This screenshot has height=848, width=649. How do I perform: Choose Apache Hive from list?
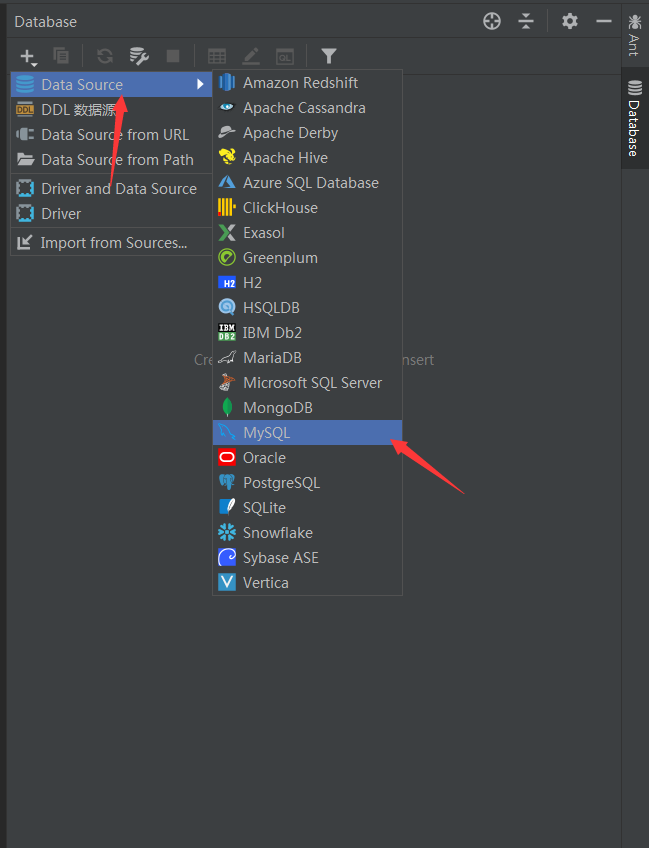point(307,158)
